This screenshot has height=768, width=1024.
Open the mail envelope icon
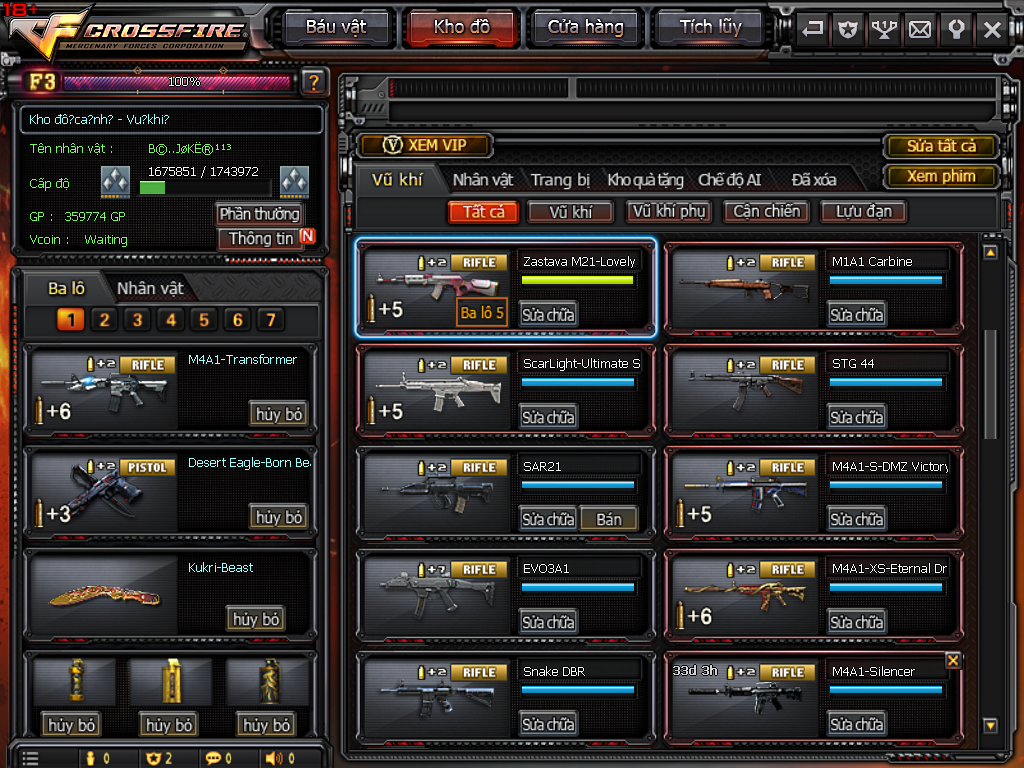920,29
